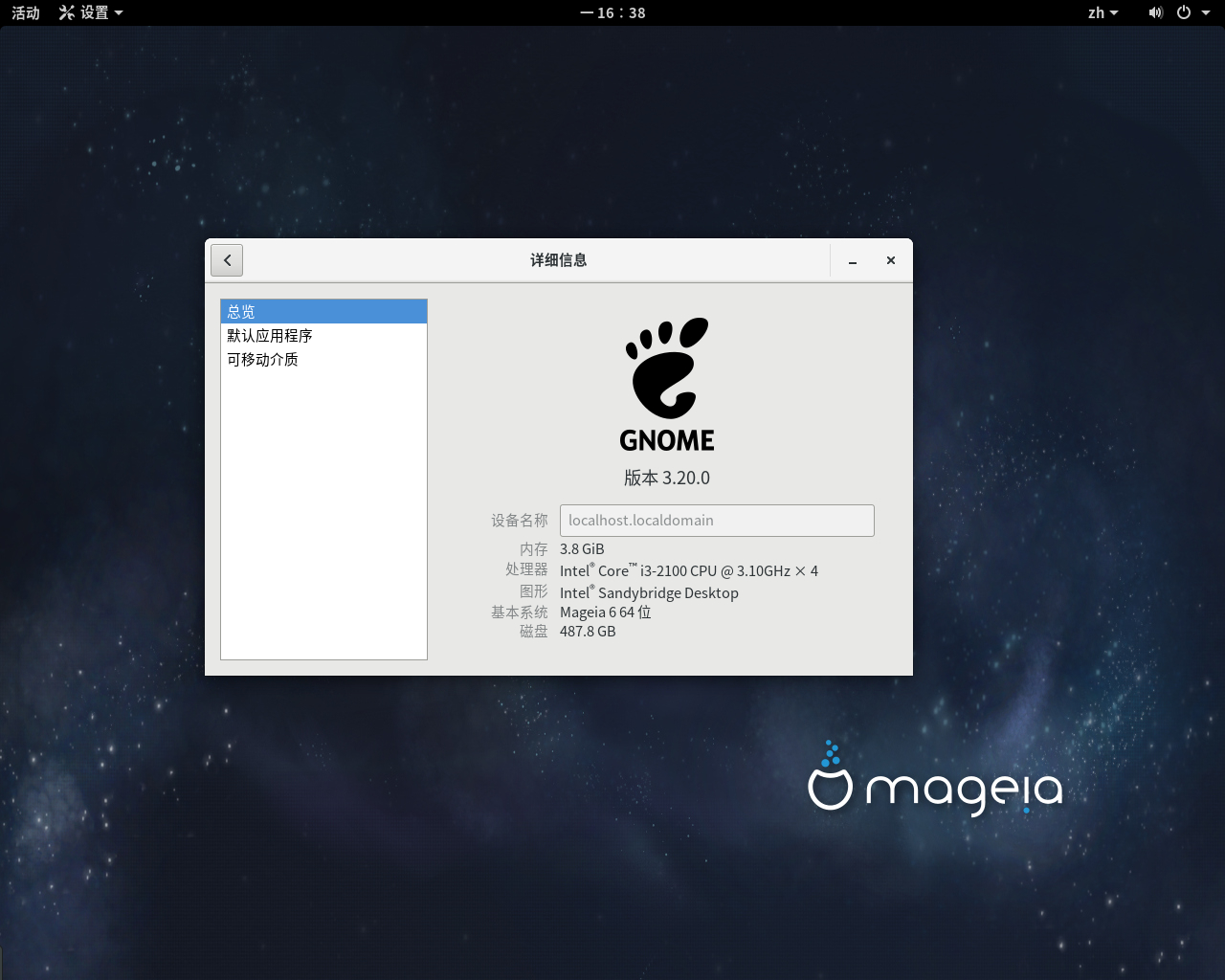Open the 设置 application menu
1225x980 pixels.
coord(91,12)
